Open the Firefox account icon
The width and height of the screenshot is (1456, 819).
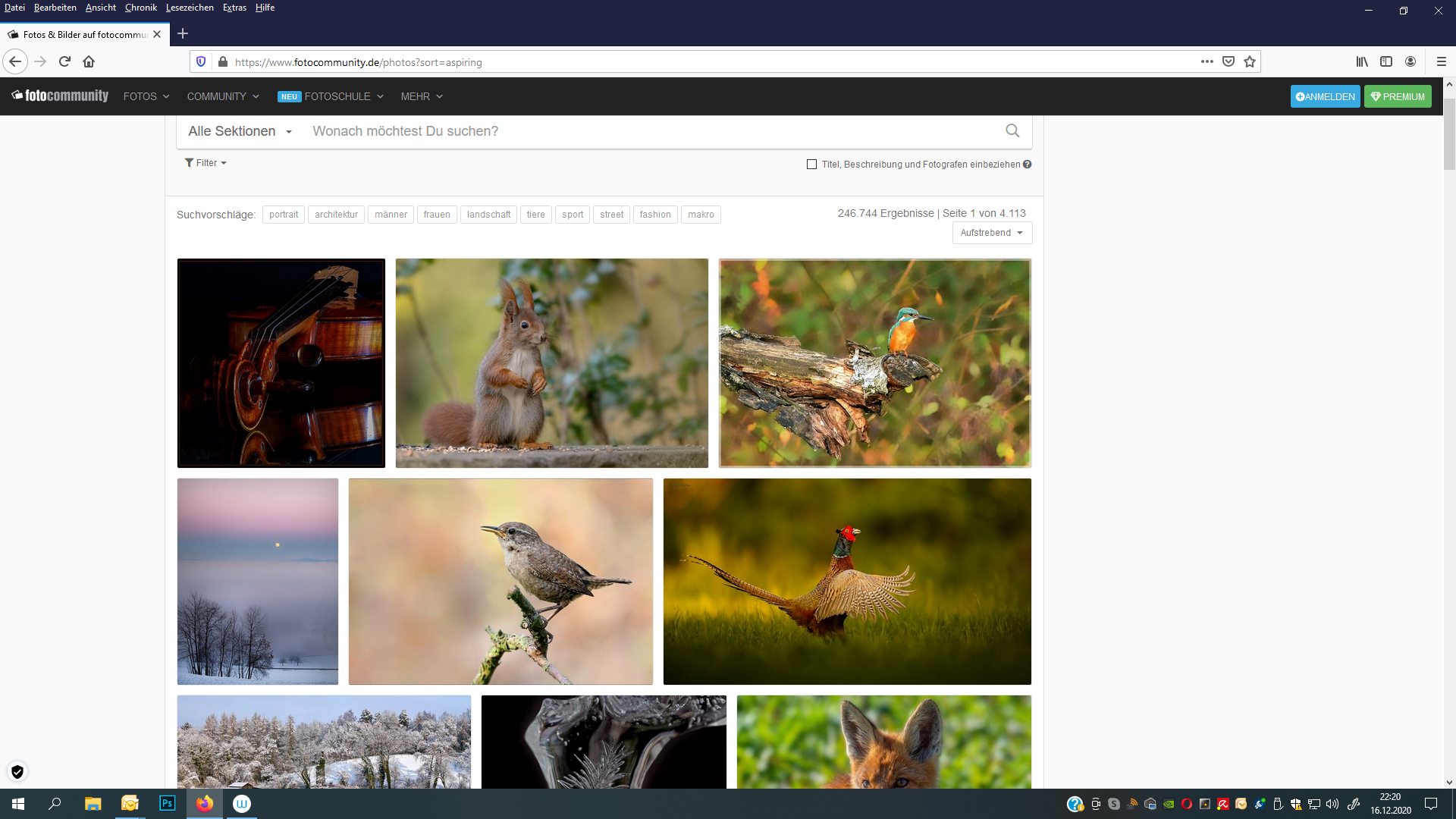1410,61
